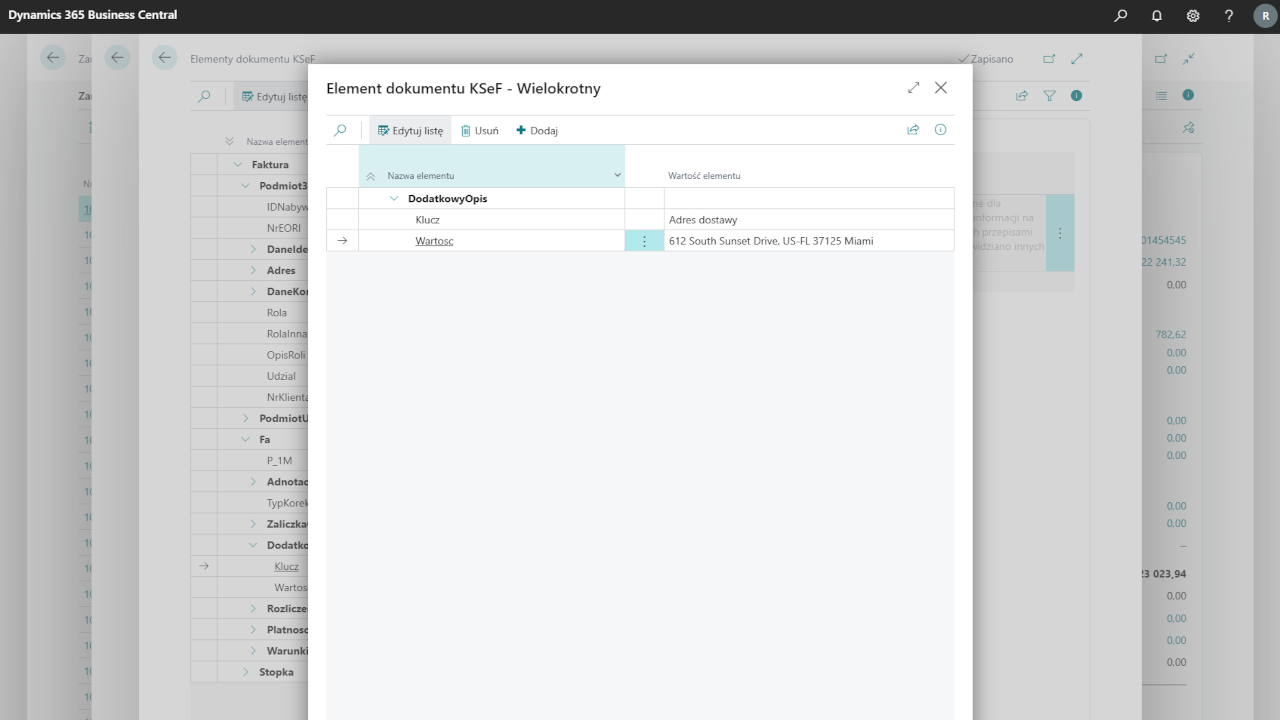Click Usuń to delete the row
The image size is (1280, 720).
point(480,130)
